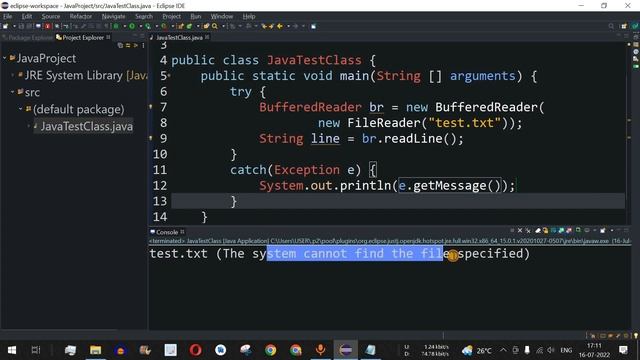The height and width of the screenshot is (360, 640).
Task: Open dropdown next to the New icon
Action: [x=14, y=26]
